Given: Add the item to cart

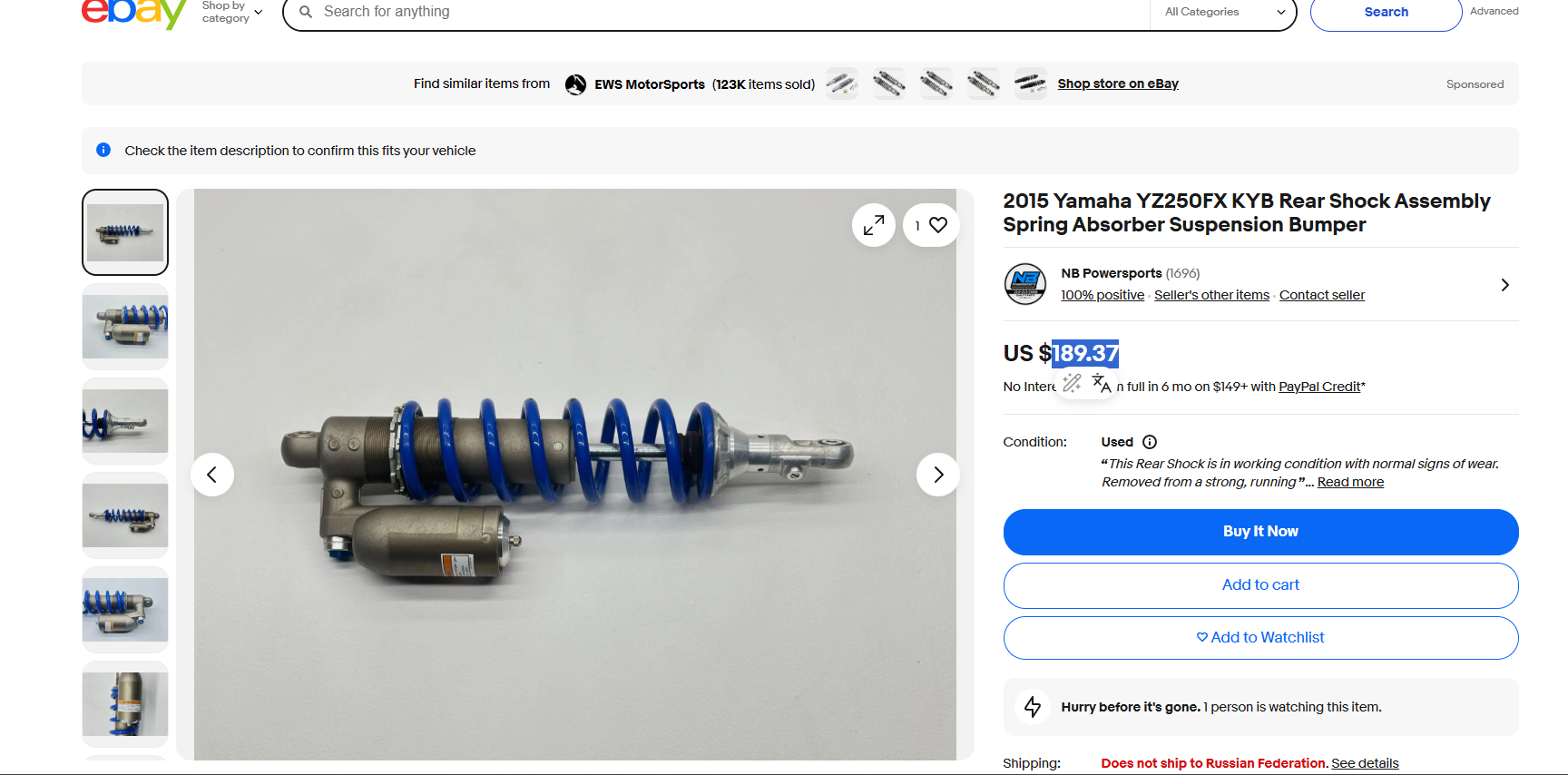Looking at the screenshot, I should pos(1260,585).
